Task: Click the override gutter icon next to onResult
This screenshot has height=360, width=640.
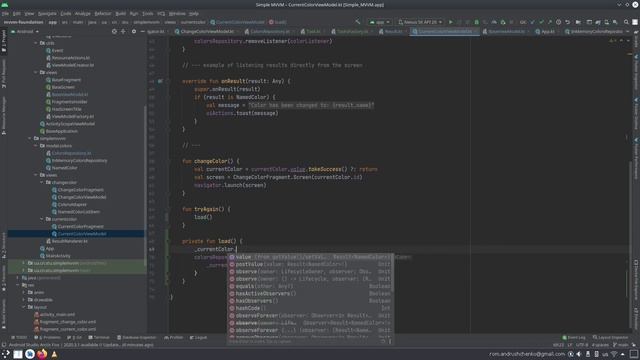Action: (x=160, y=81)
